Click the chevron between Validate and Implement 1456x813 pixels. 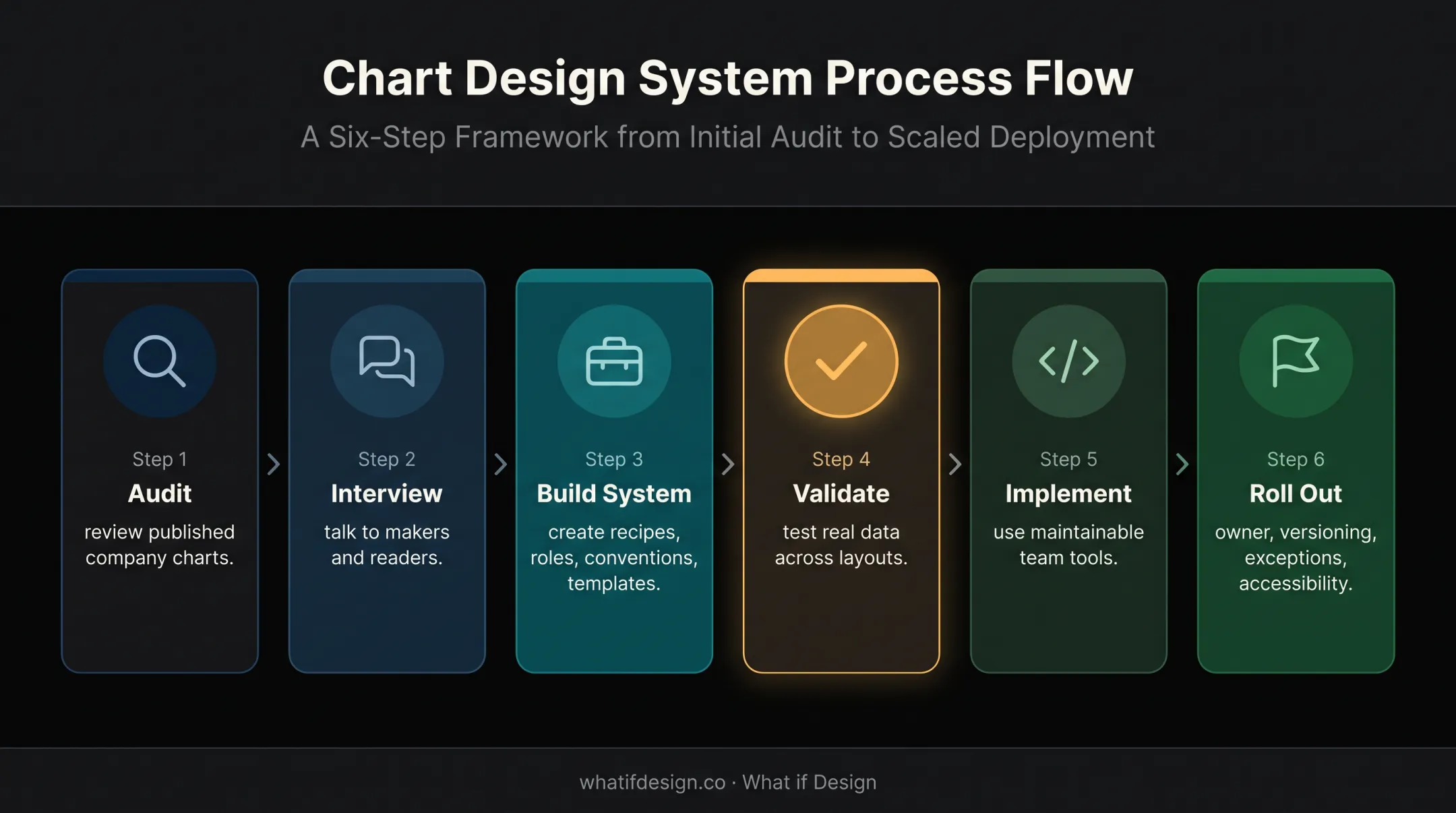(954, 464)
